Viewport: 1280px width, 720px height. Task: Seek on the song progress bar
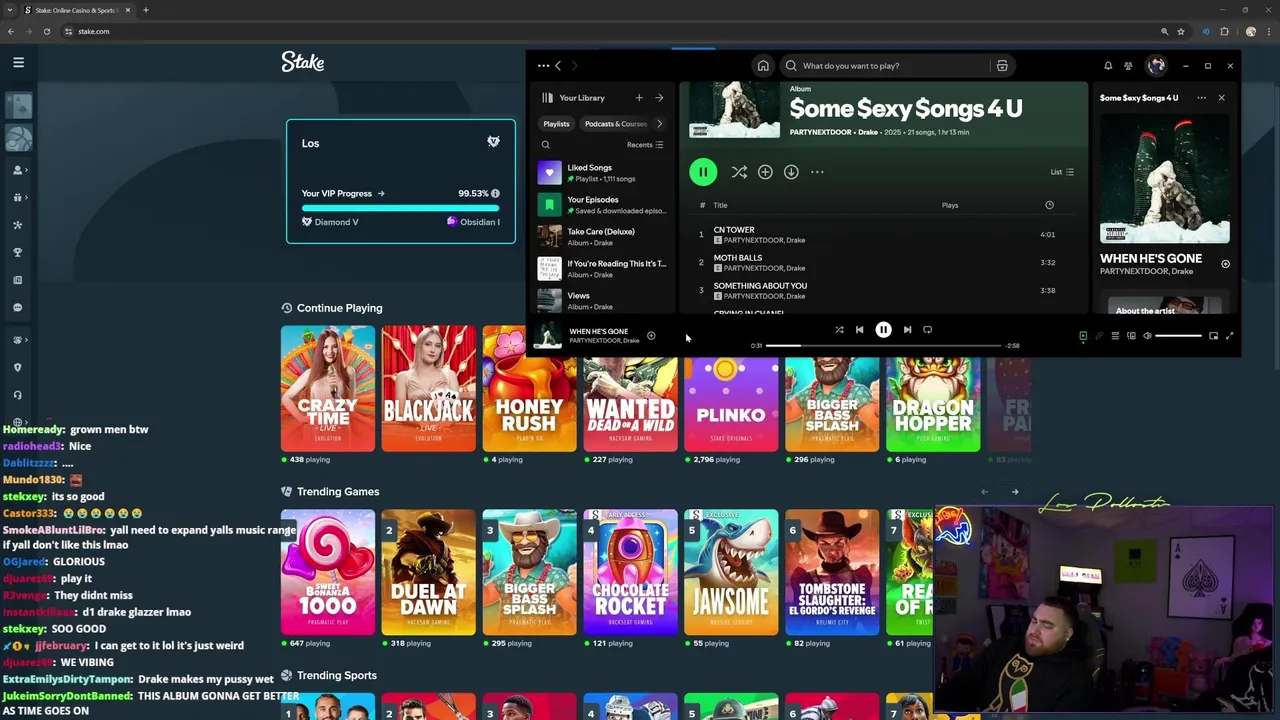point(884,346)
